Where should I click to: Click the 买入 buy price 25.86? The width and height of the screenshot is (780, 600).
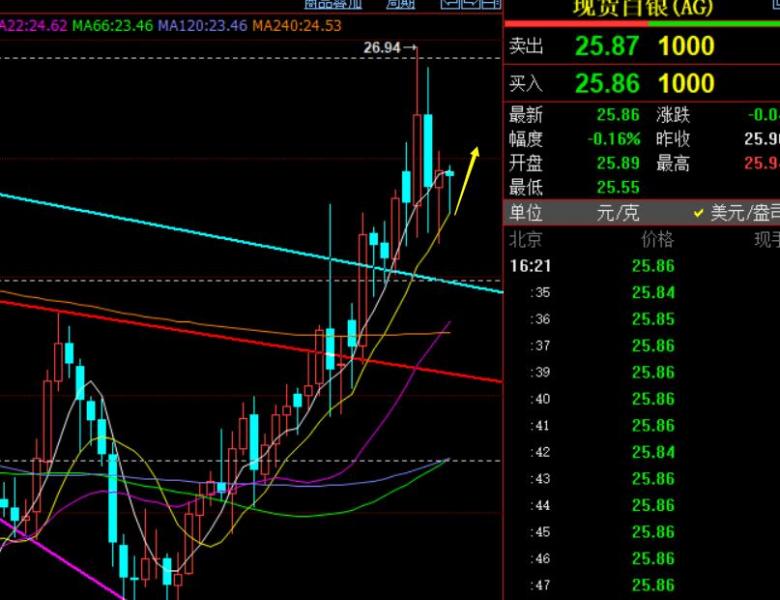[607, 83]
